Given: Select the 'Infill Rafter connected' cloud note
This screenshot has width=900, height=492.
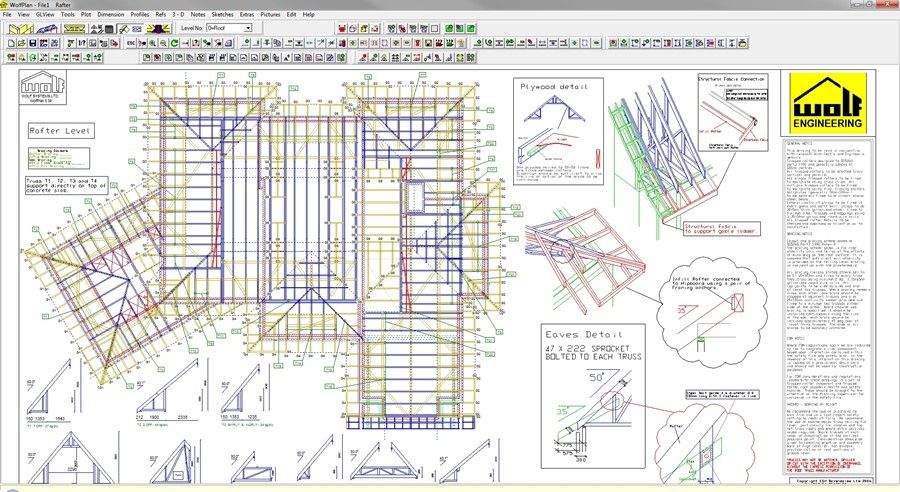Looking at the screenshot, I should tap(706, 283).
